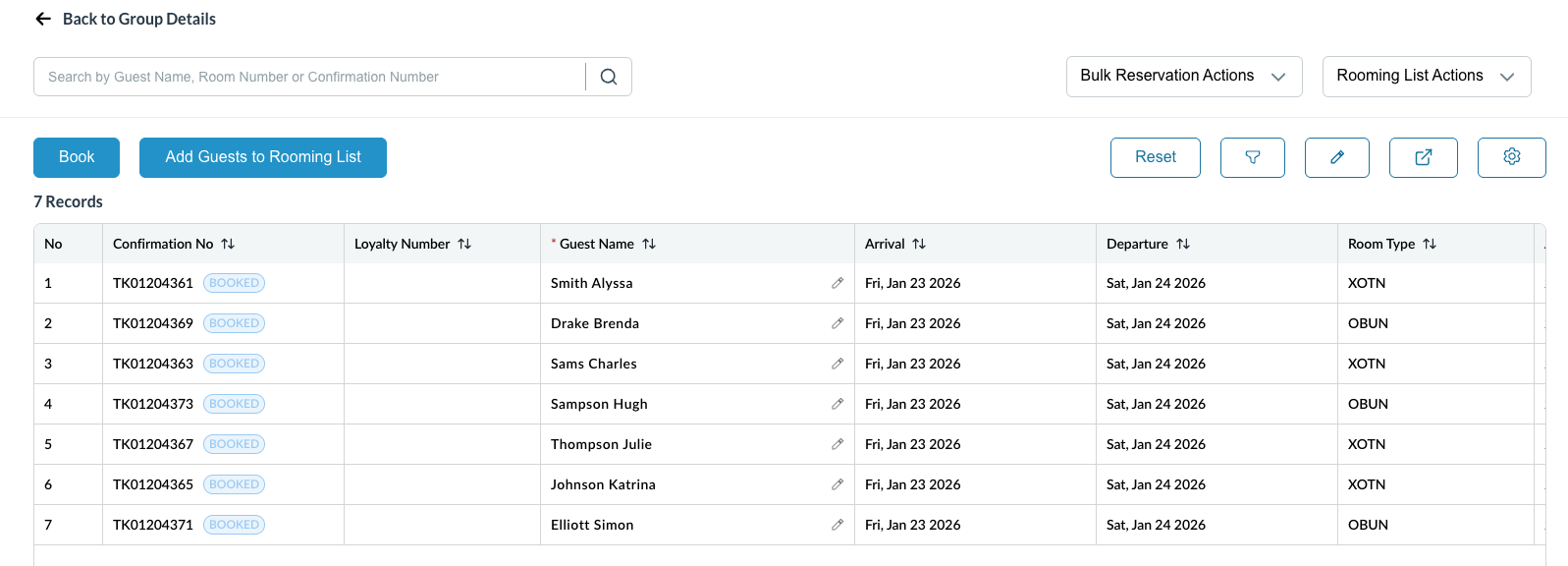Click the search magnifier icon
The height and width of the screenshot is (566, 1568).
(609, 77)
